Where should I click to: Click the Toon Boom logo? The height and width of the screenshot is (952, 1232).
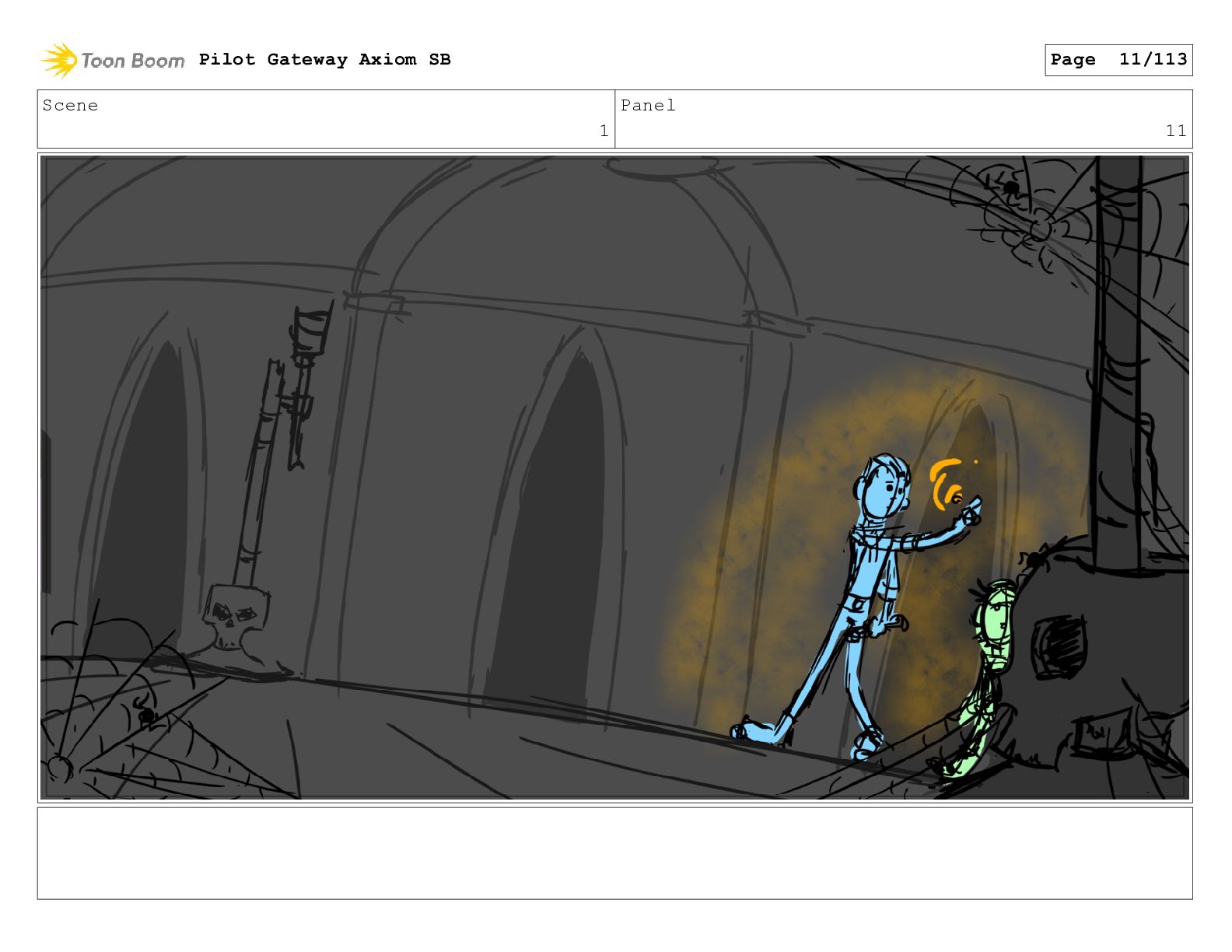pos(113,60)
